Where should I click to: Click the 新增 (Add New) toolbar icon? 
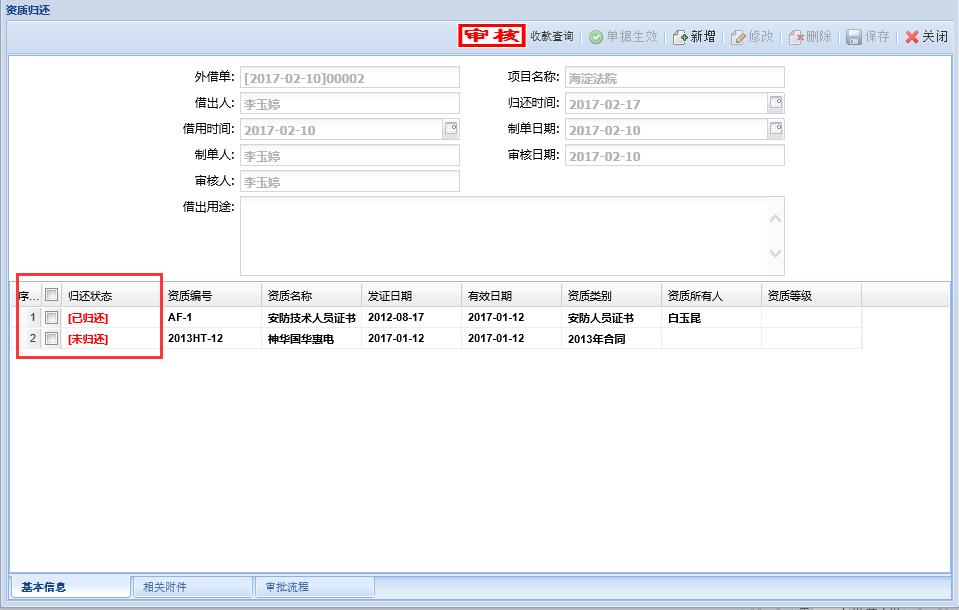pyautogui.click(x=681, y=37)
